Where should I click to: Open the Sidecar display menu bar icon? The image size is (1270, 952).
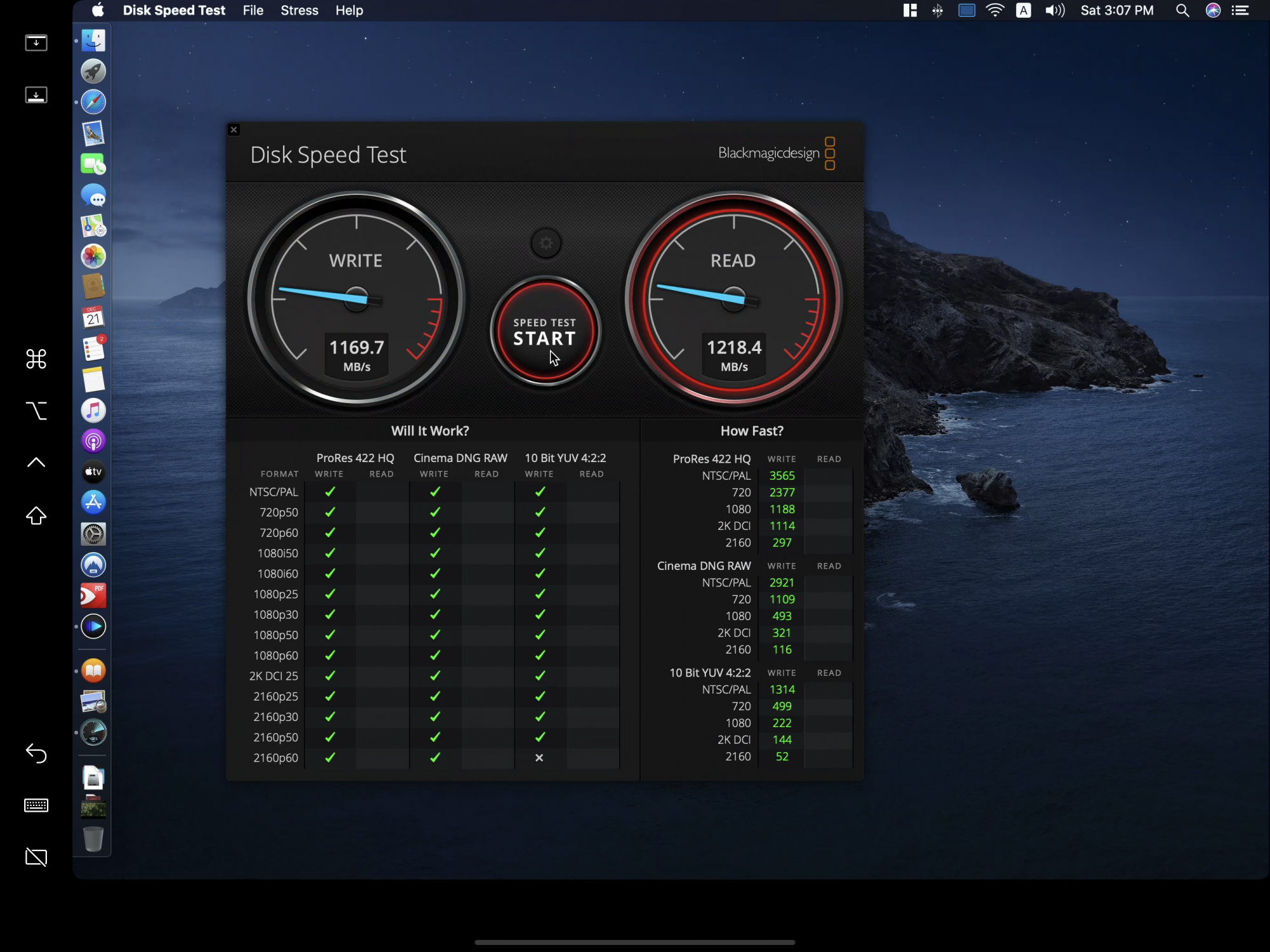[966, 10]
